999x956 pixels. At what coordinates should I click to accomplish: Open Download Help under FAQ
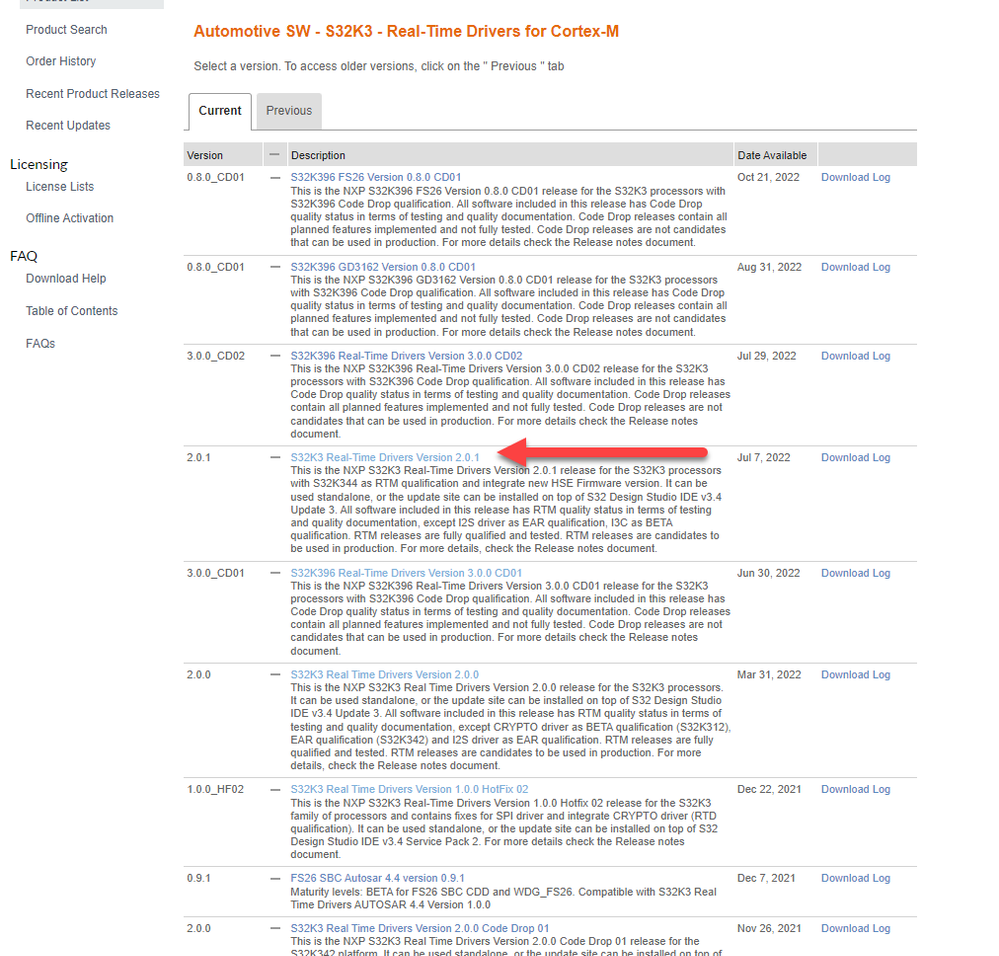(66, 278)
